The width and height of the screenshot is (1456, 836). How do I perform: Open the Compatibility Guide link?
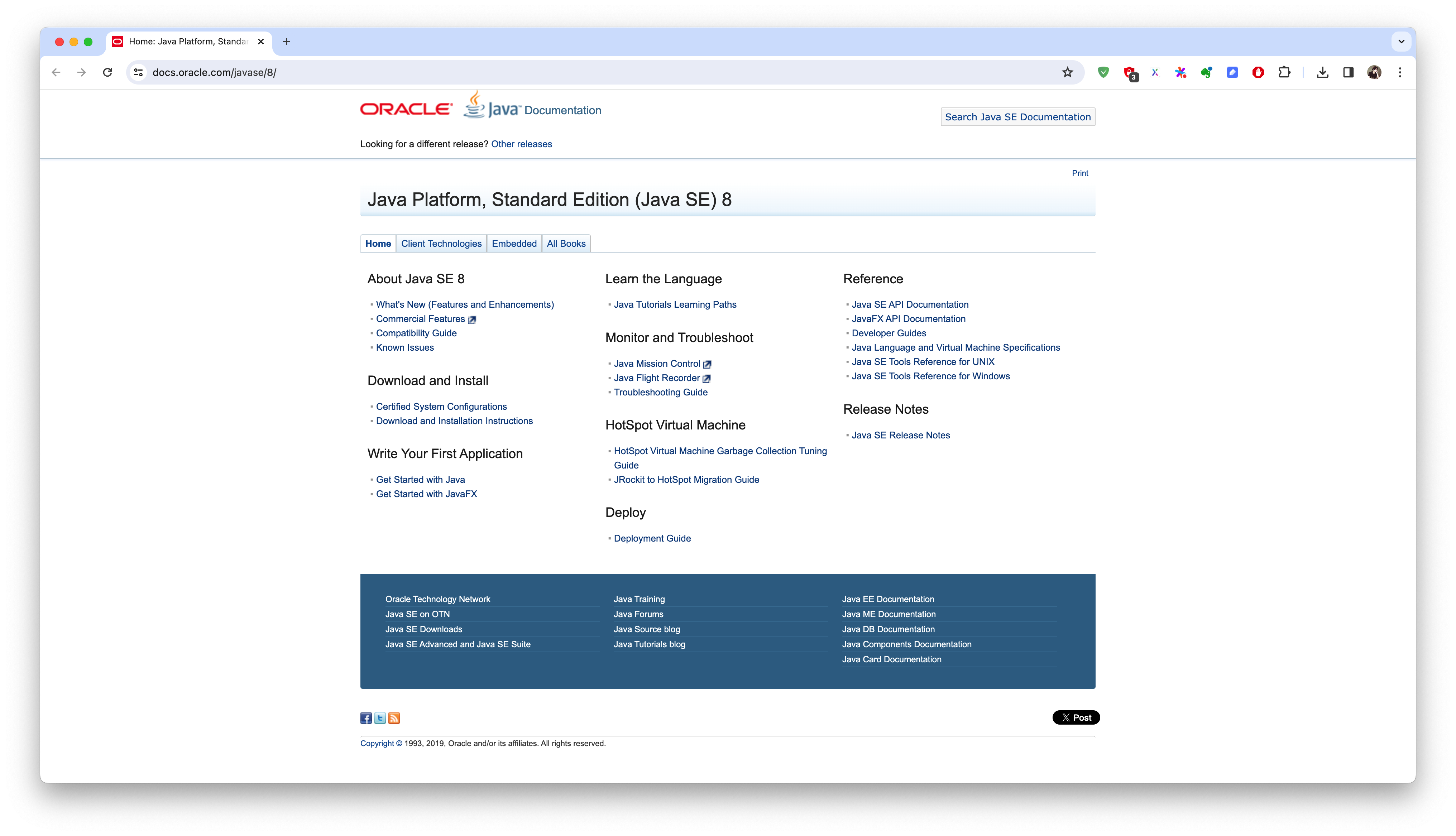pyautogui.click(x=416, y=333)
